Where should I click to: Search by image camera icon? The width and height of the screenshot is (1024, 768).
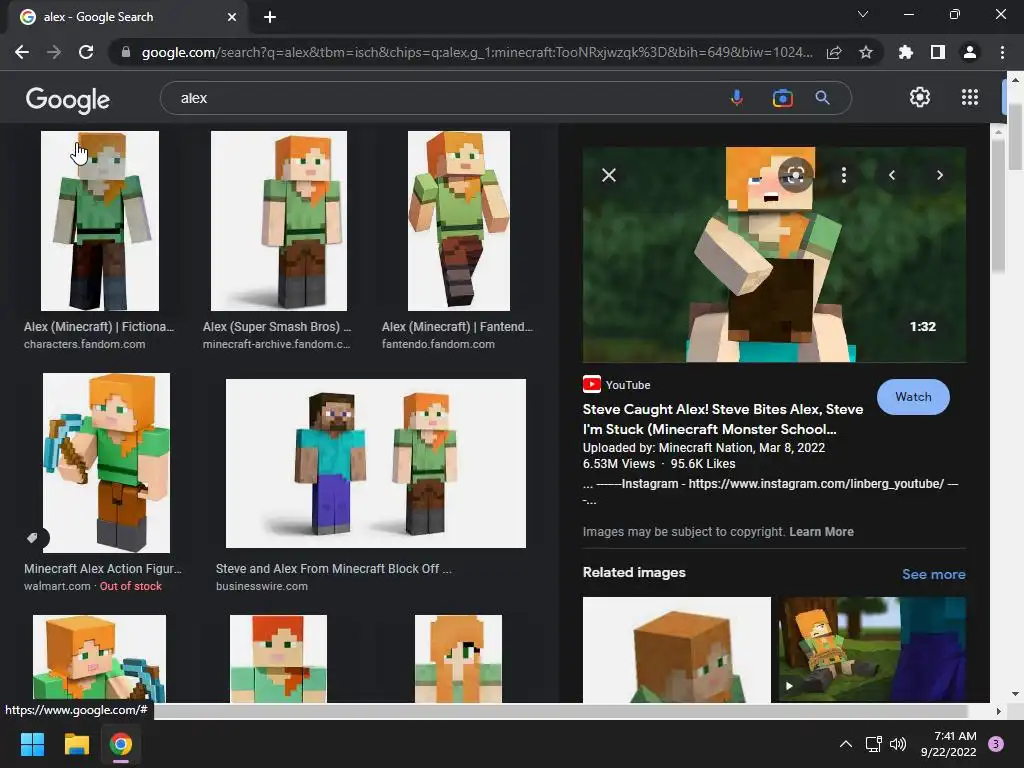click(782, 98)
